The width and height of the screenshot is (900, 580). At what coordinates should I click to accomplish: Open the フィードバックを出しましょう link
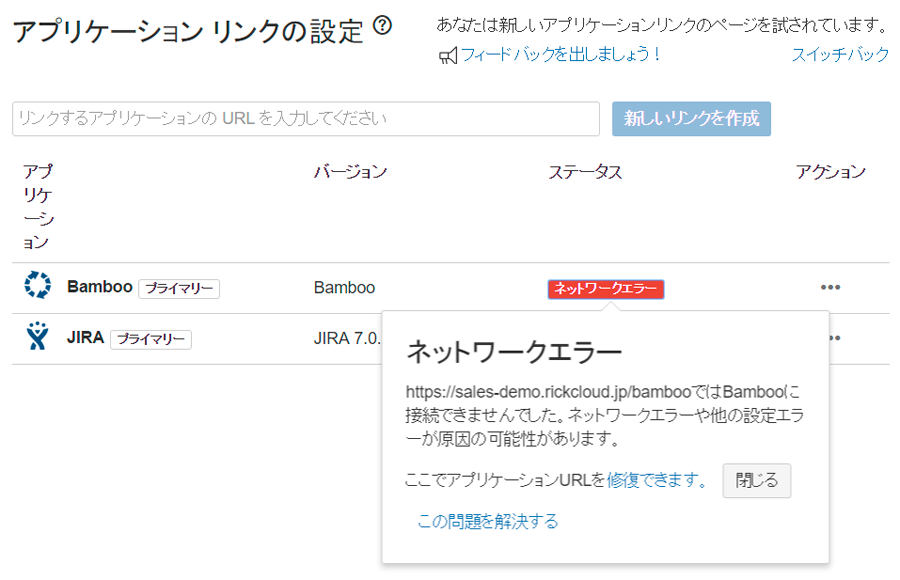pyautogui.click(x=560, y=55)
